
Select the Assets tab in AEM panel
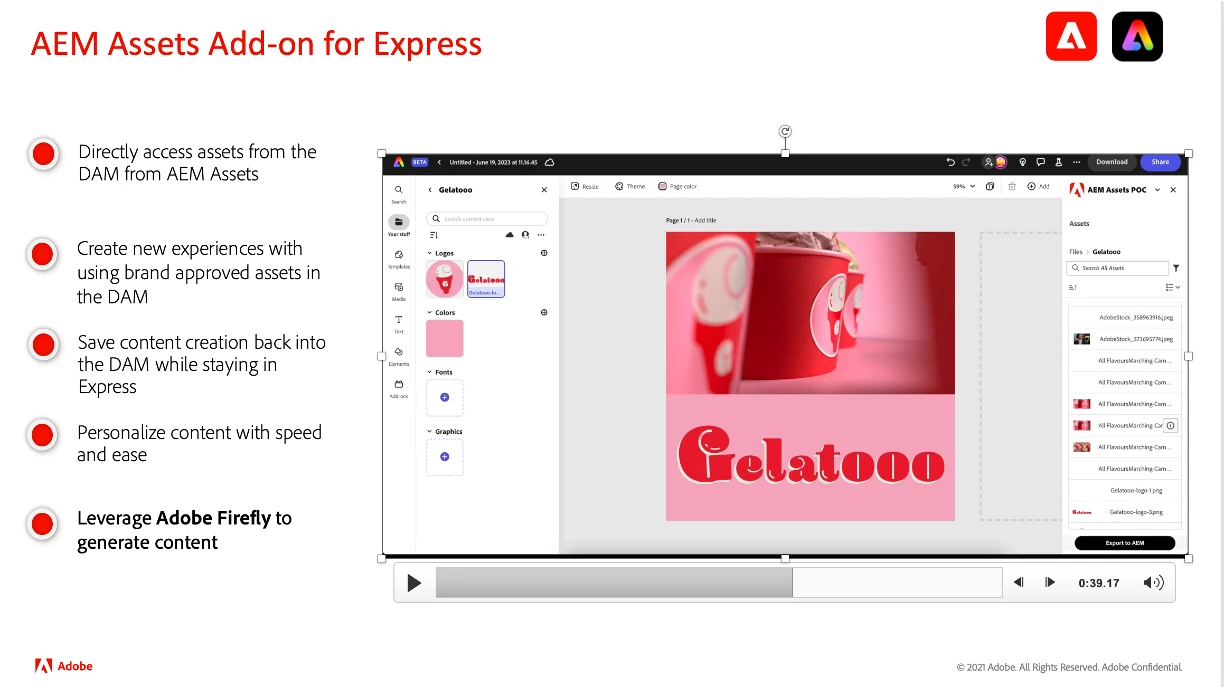[x=1079, y=224]
